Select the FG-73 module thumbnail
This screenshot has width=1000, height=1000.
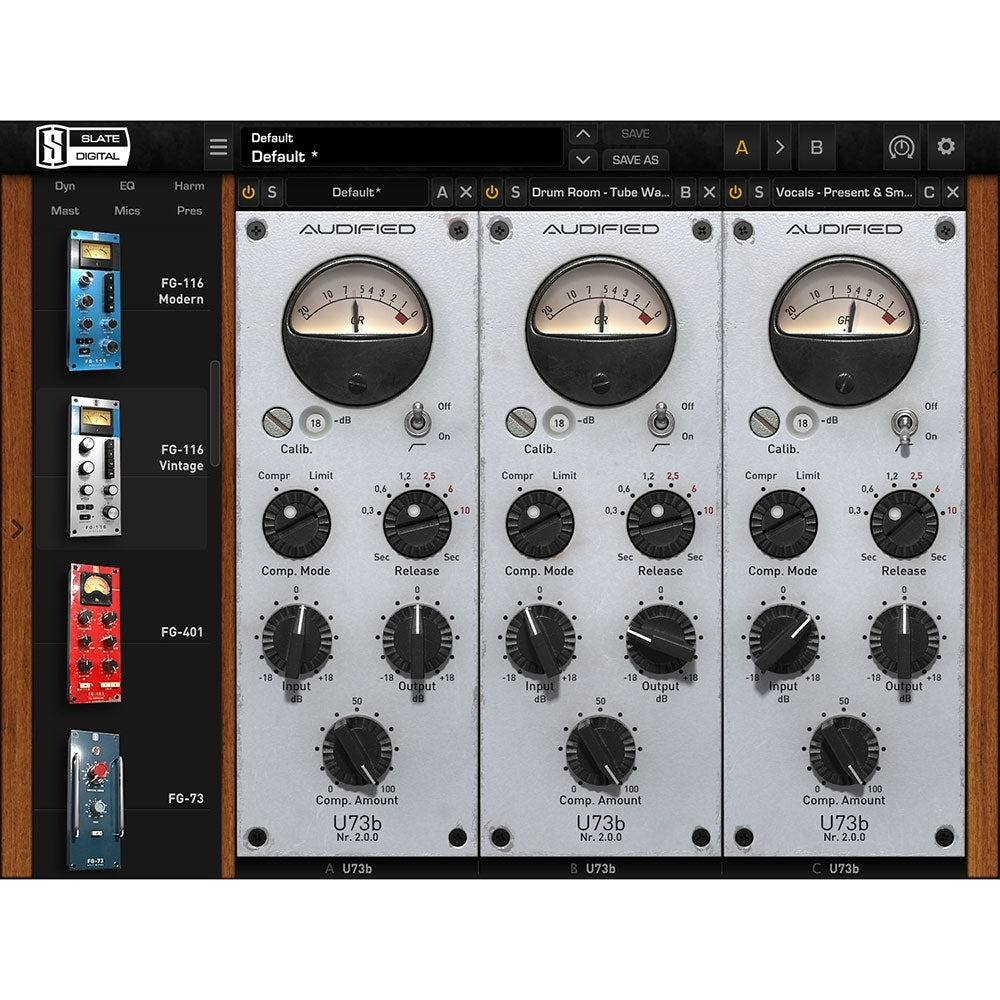pyautogui.click(x=94, y=799)
